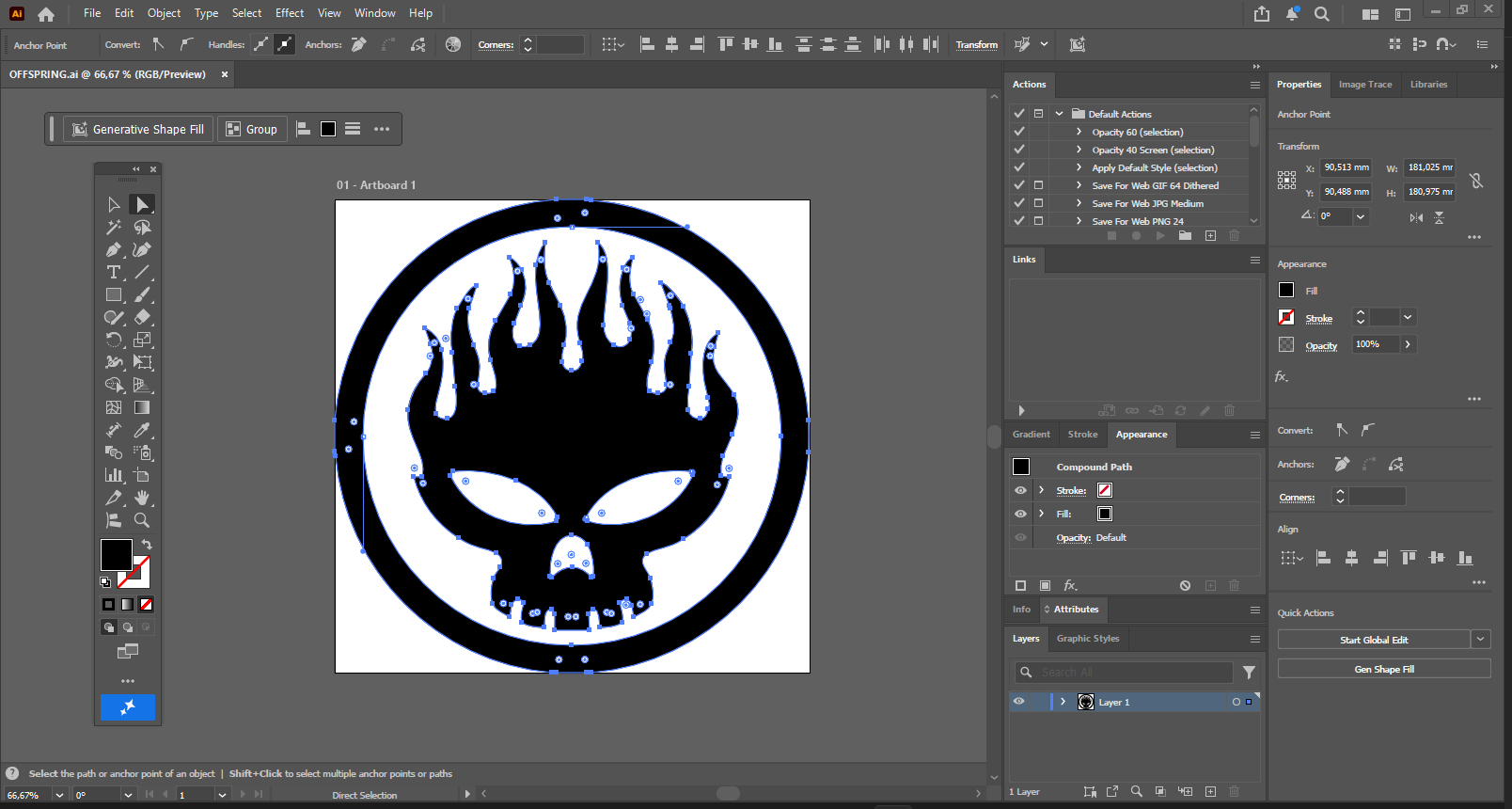1512x809 pixels.
Task: Click the X position input field
Action: [x=1347, y=167]
